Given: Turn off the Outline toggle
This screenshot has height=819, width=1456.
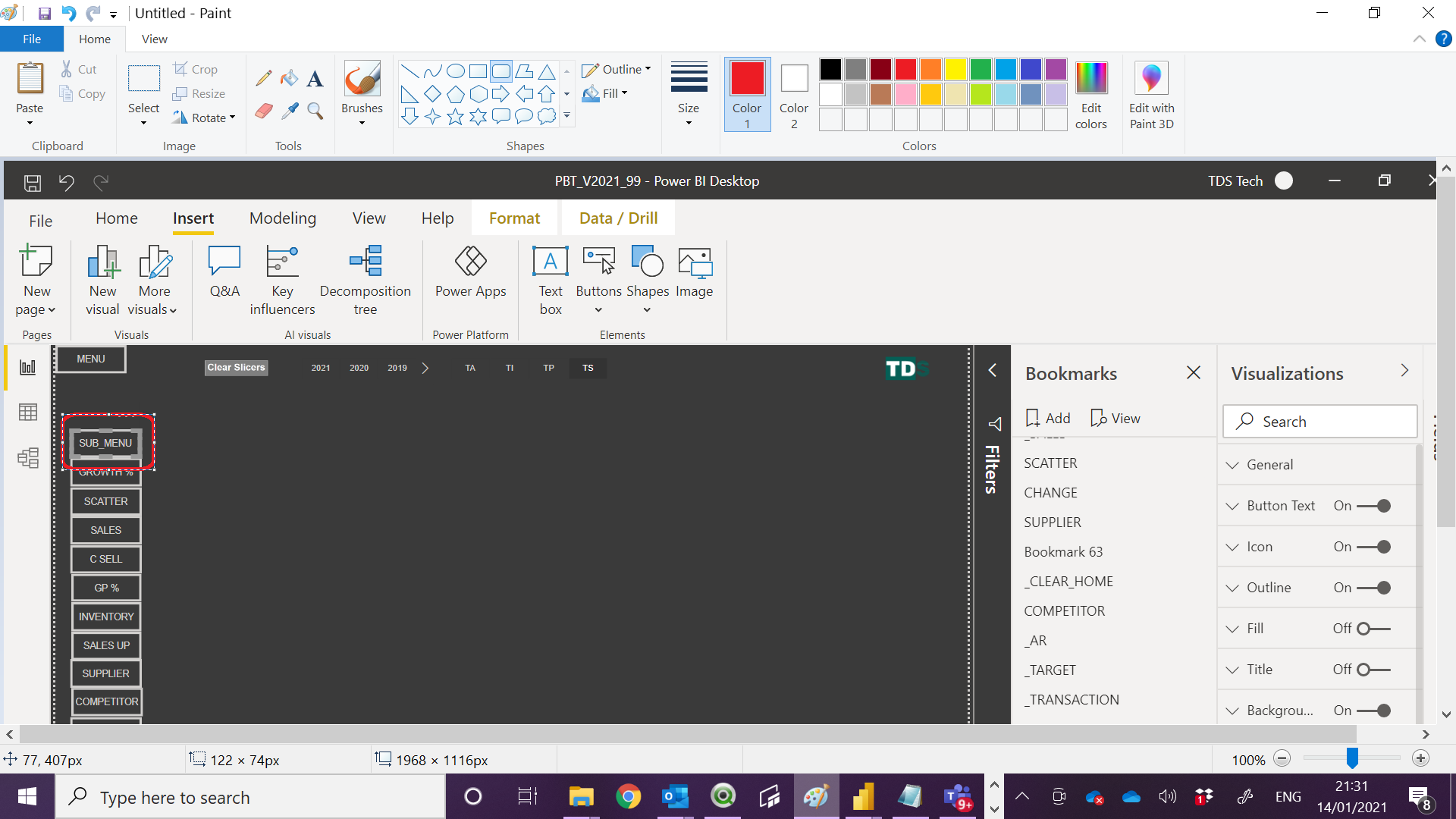Looking at the screenshot, I should coord(1373,588).
